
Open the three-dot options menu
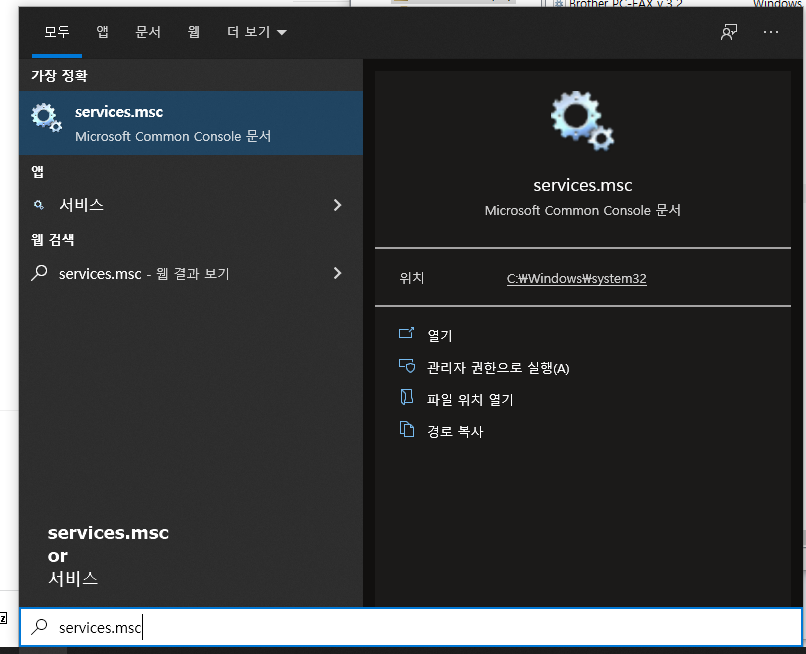pyautogui.click(x=771, y=32)
